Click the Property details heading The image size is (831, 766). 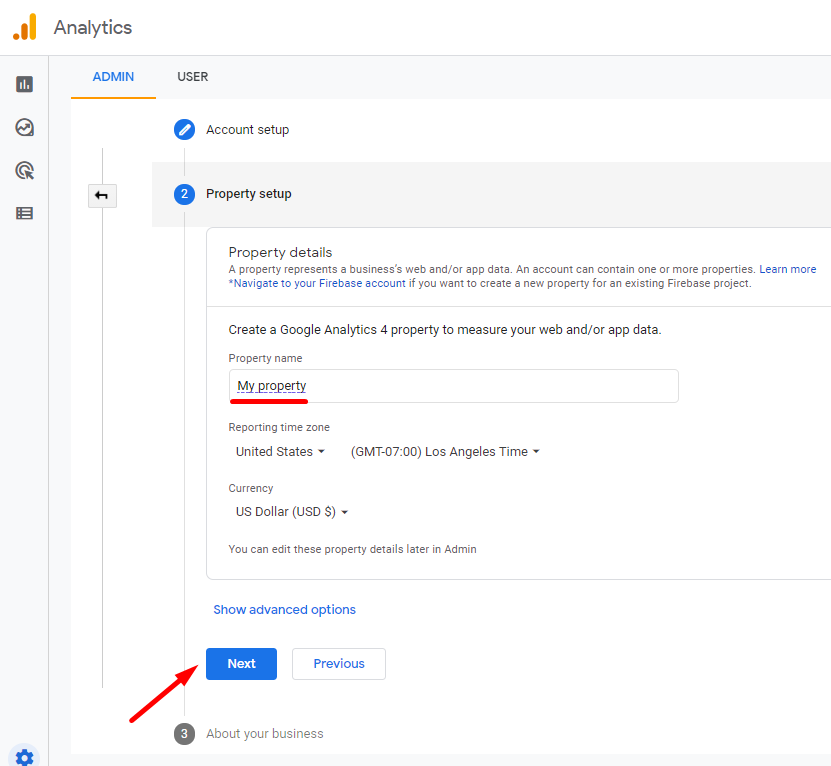[x=280, y=252]
